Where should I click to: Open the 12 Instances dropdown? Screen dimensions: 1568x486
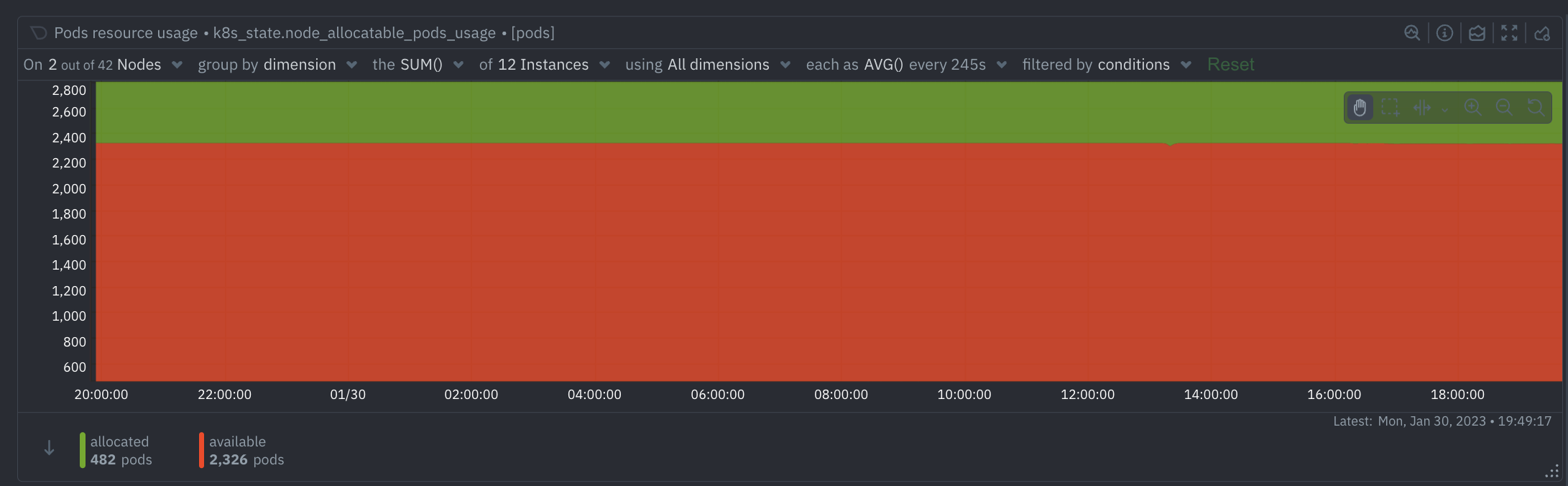click(x=545, y=65)
